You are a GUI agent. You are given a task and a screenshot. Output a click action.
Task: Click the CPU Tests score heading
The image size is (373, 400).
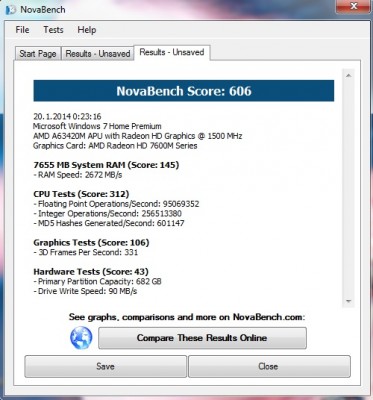81,194
